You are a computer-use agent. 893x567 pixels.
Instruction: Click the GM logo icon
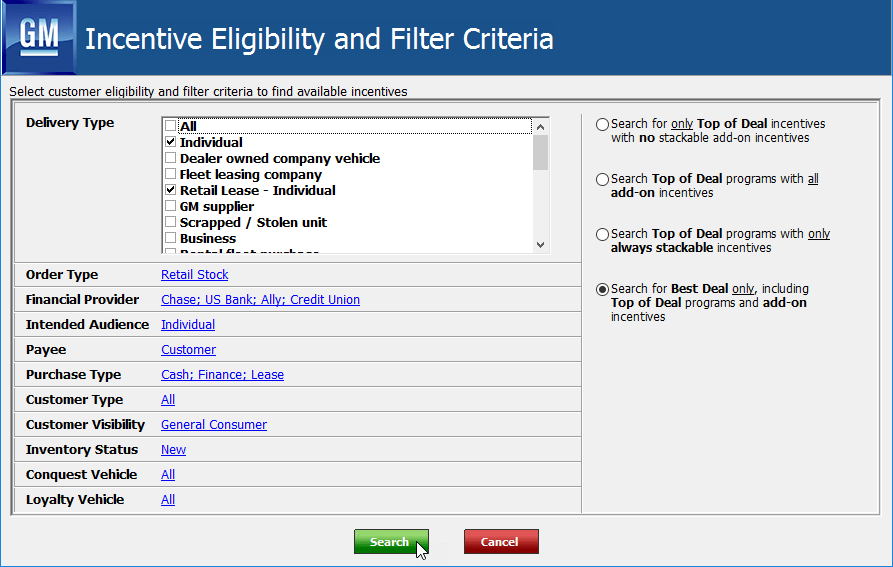[x=39, y=38]
